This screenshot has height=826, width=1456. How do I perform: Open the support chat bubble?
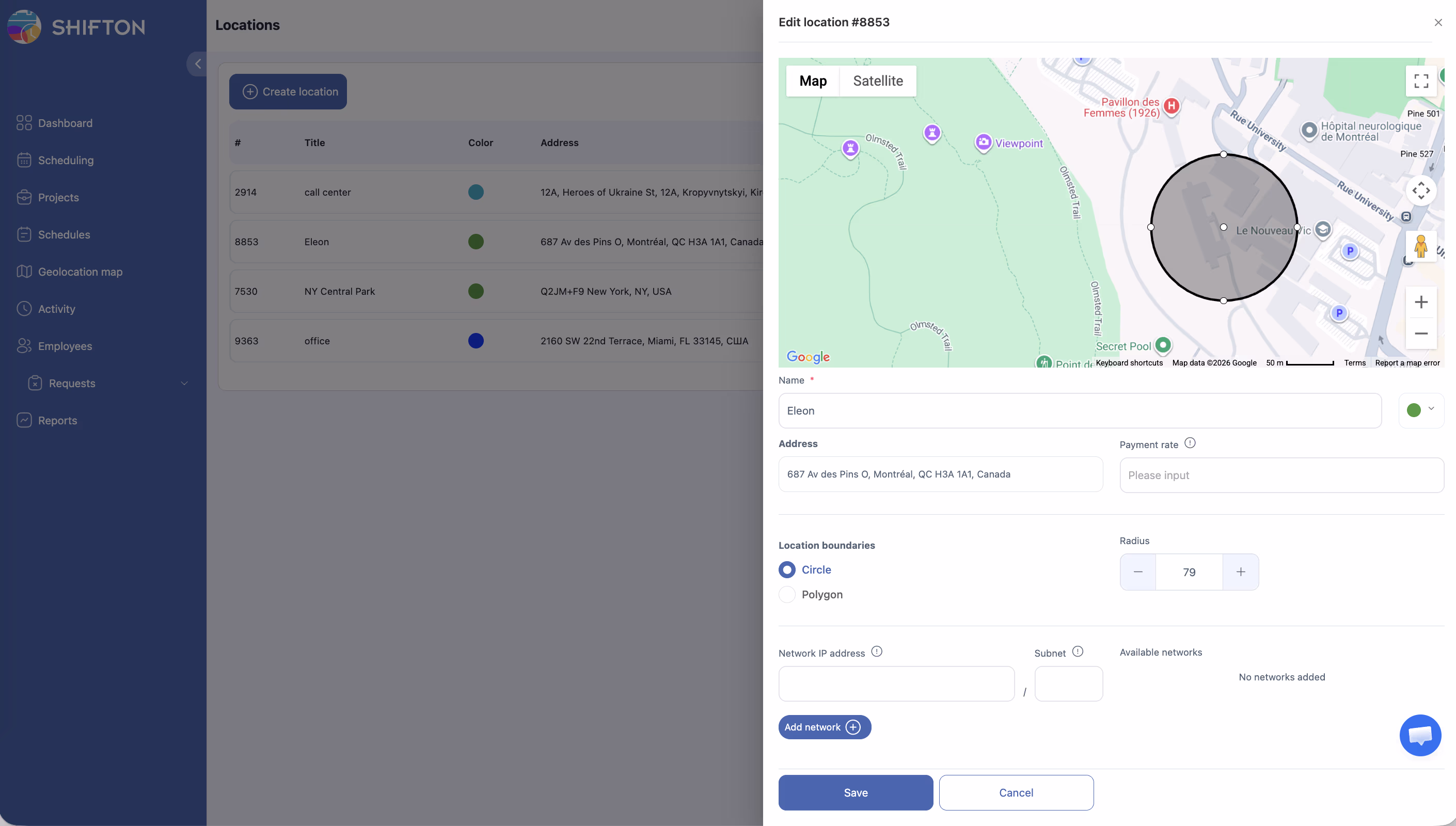(1420, 735)
